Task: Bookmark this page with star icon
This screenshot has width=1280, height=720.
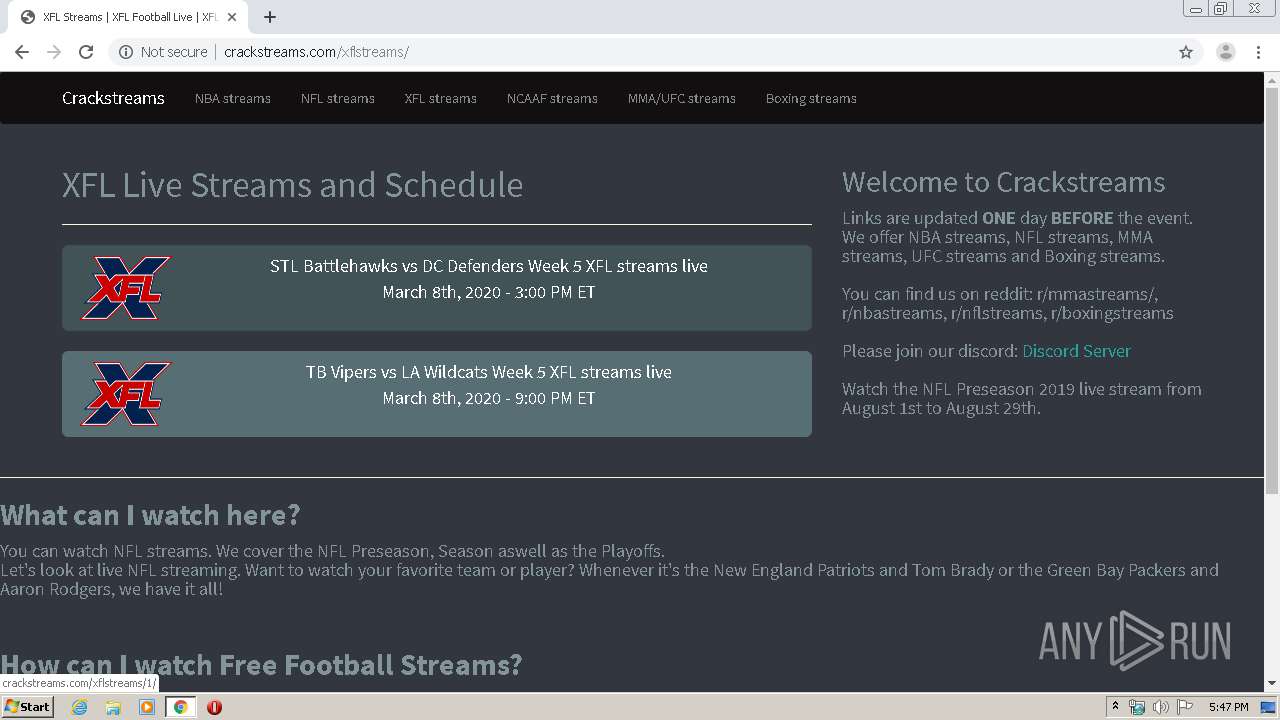Action: pyautogui.click(x=1186, y=52)
